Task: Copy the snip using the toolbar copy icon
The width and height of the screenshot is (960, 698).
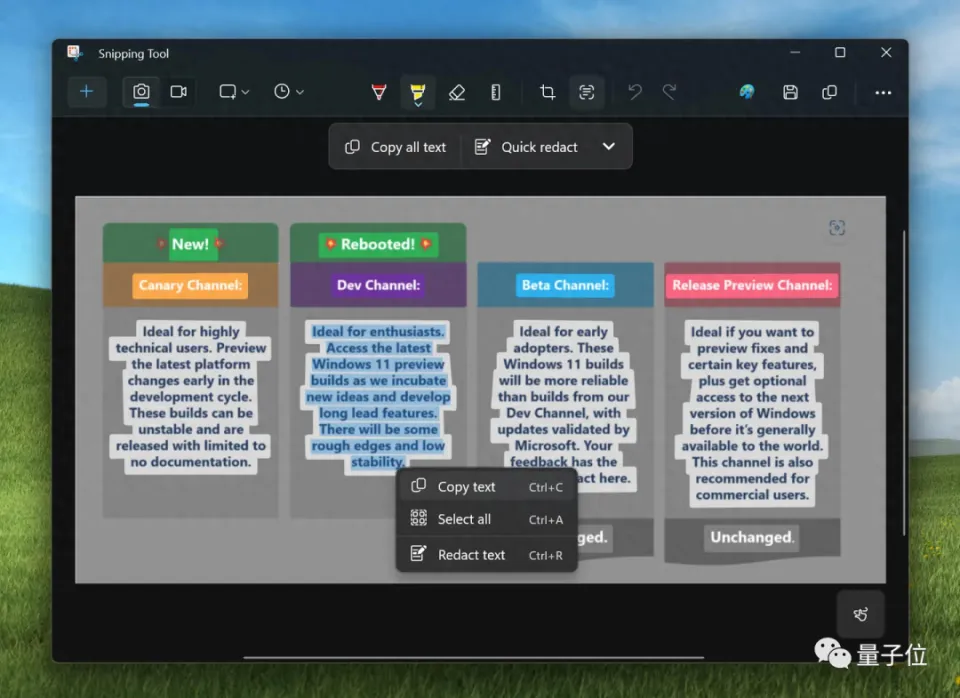Action: [x=829, y=92]
